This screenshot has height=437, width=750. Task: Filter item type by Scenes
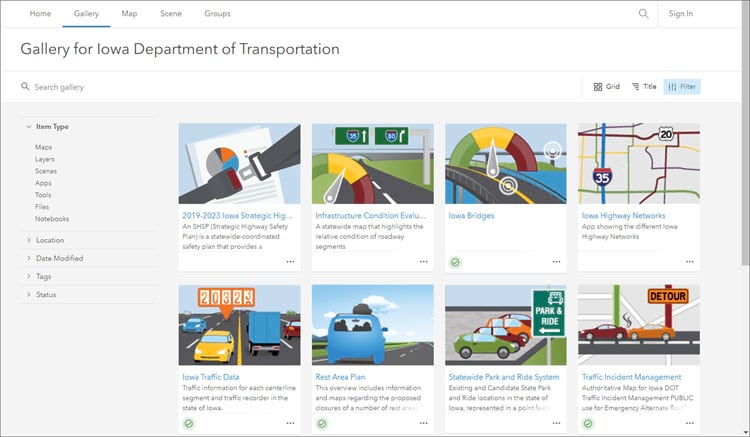click(45, 171)
